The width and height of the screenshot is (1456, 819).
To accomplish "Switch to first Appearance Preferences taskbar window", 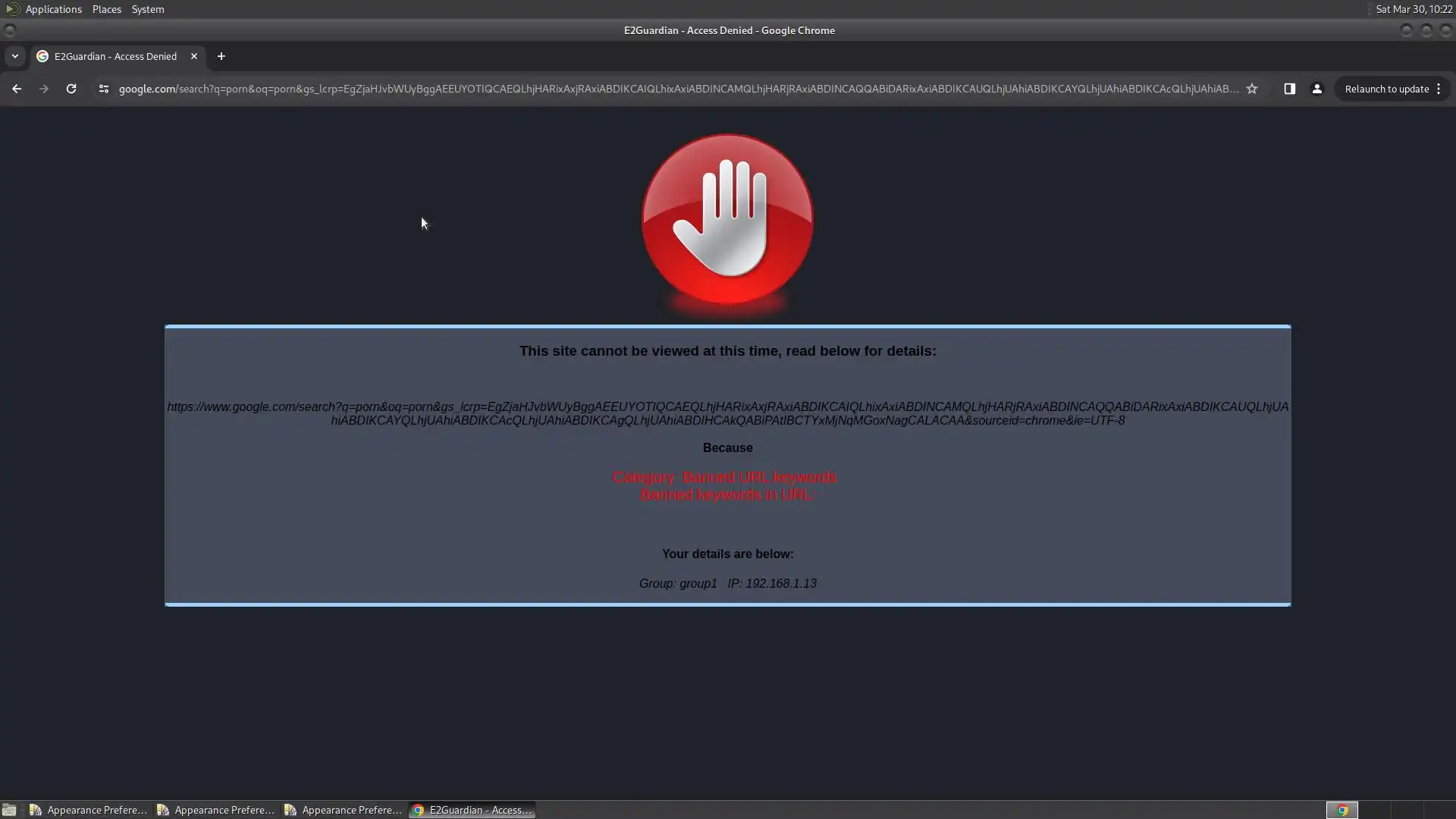I will 89,810.
